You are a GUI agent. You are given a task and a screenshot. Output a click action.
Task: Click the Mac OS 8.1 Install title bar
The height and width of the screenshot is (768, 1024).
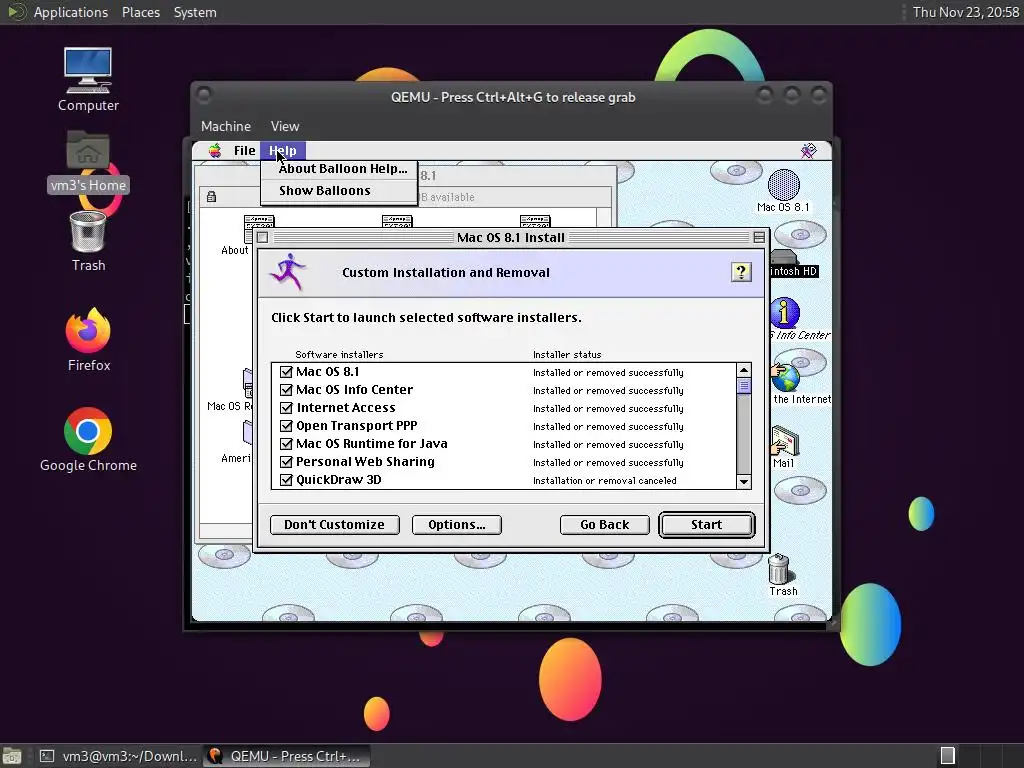511,238
